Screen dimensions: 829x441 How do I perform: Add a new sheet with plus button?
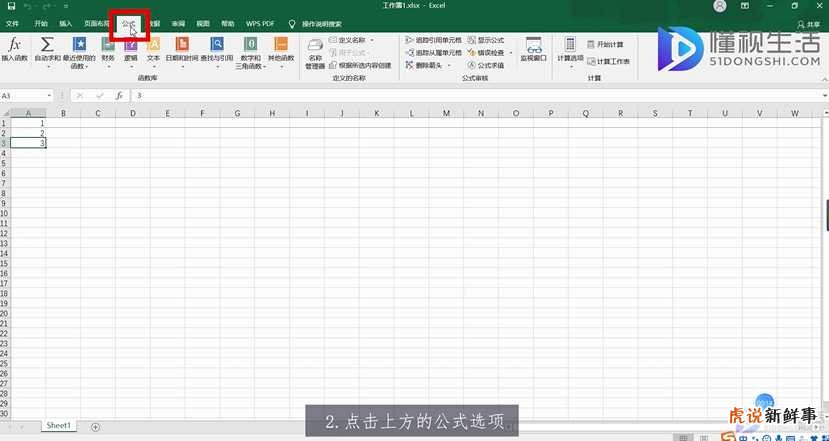click(x=95, y=427)
